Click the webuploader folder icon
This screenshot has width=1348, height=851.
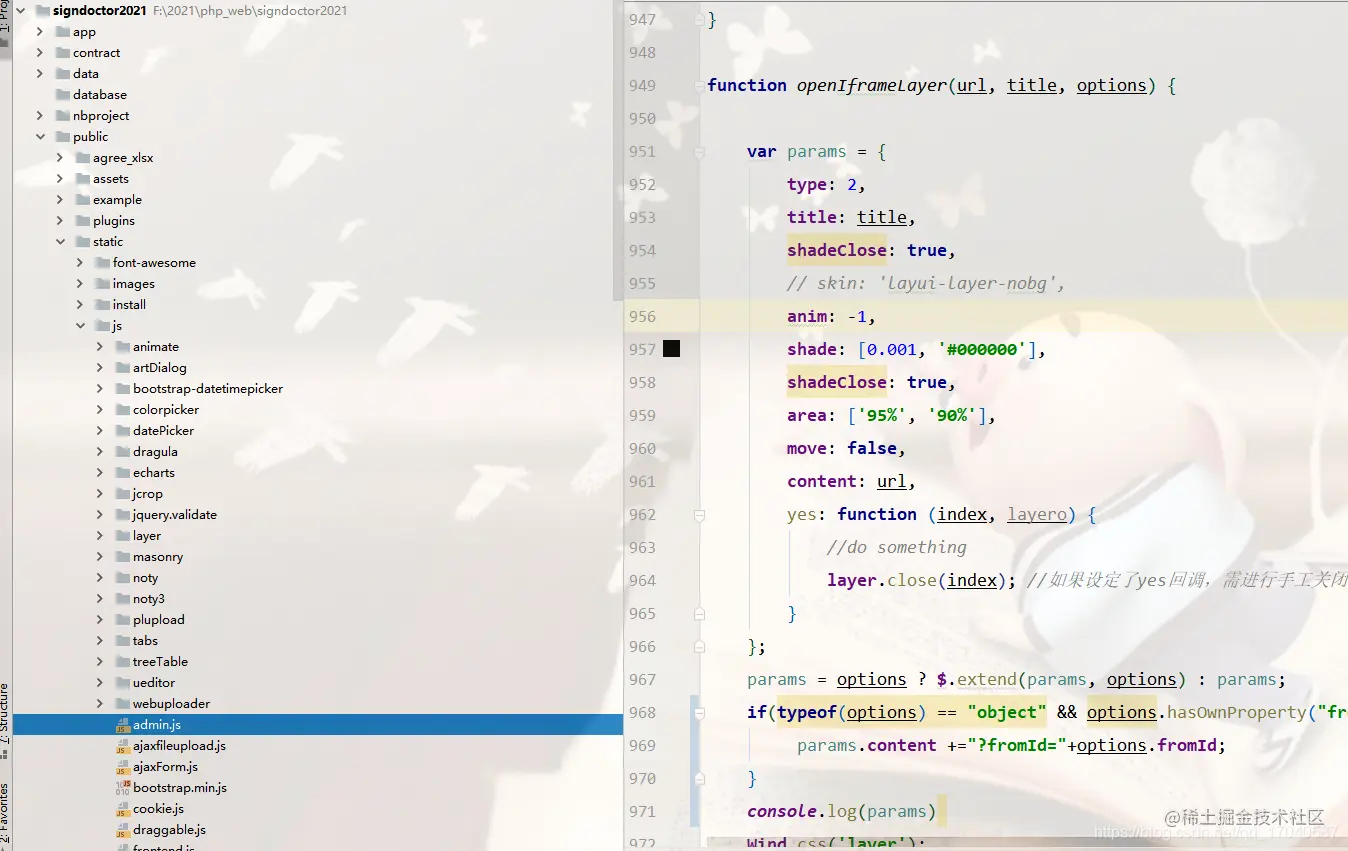[x=123, y=704]
